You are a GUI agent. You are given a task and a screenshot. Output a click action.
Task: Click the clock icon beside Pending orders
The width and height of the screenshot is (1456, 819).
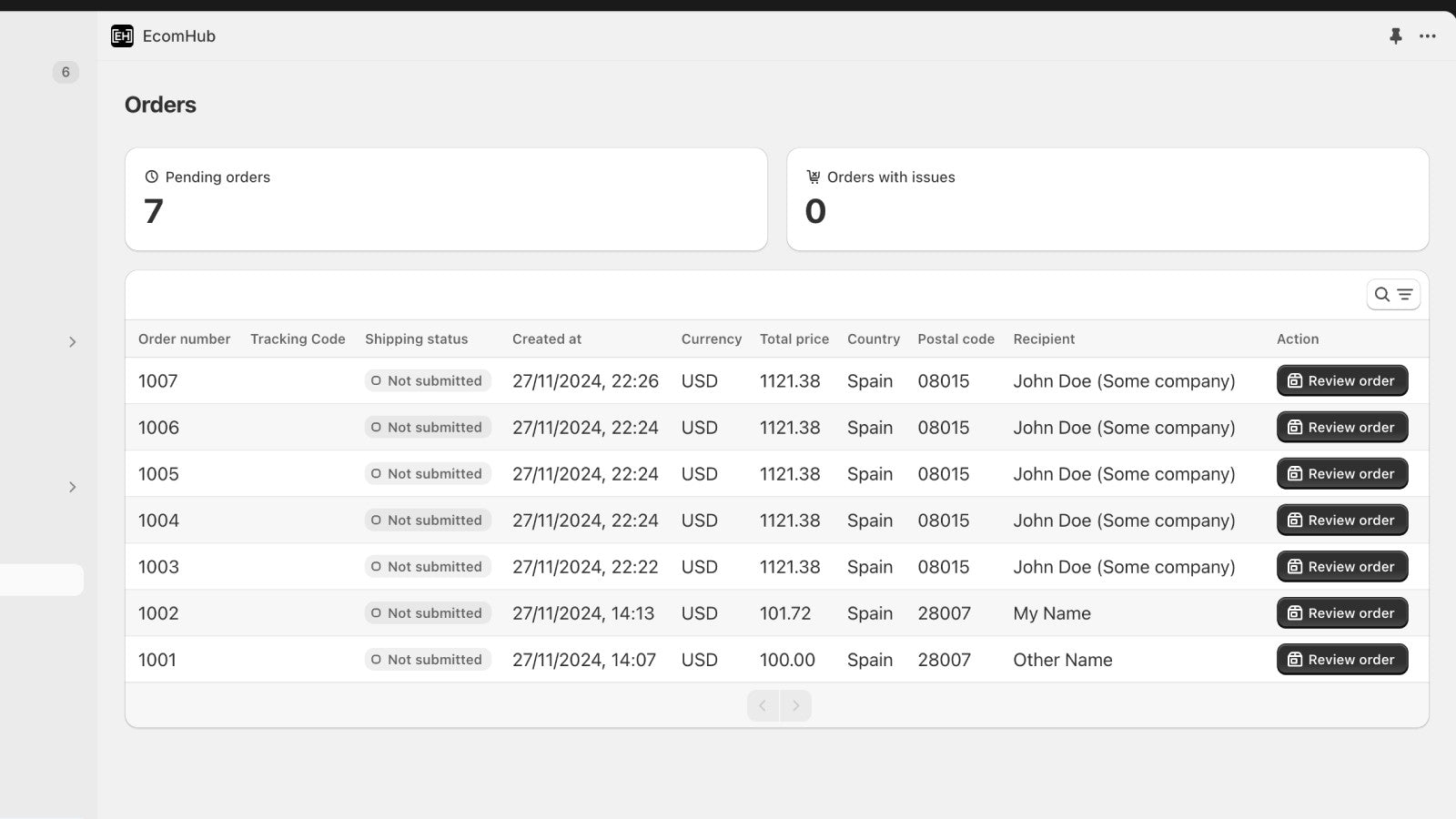pyautogui.click(x=151, y=177)
